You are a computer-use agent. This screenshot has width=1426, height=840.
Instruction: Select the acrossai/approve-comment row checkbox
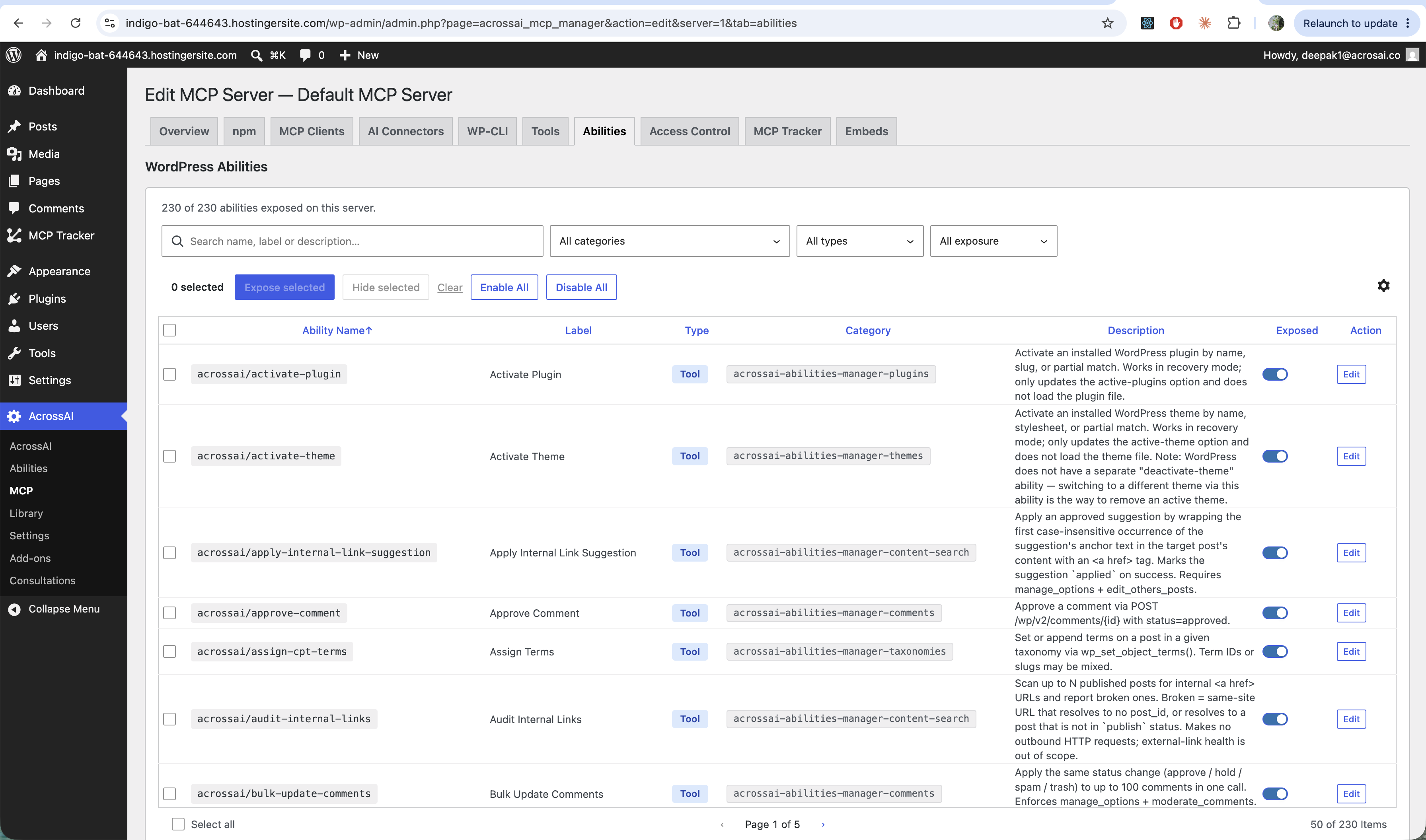pos(169,613)
